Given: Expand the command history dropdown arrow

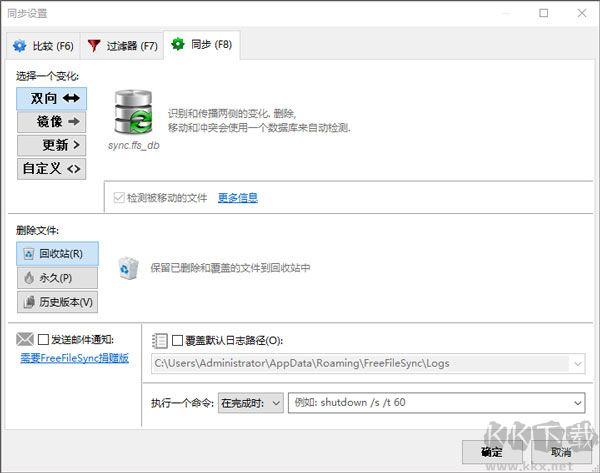Looking at the screenshot, I should coord(577,403).
